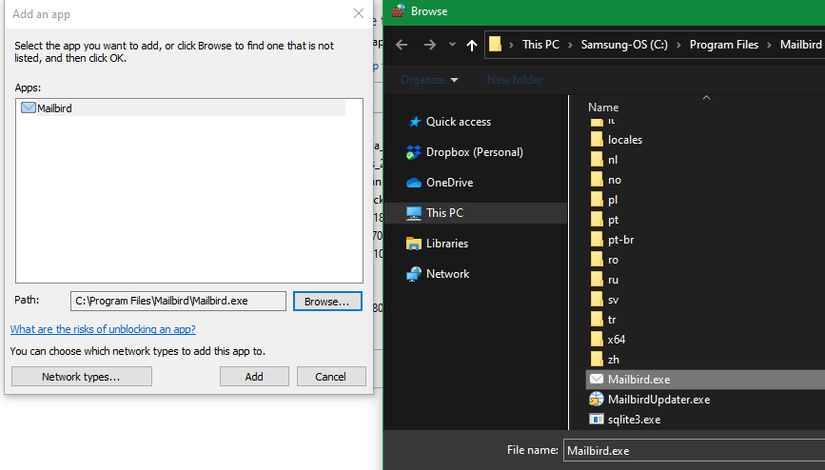
Task: Click the Mailbird envelope icon in Apps list
Action: click(28, 108)
